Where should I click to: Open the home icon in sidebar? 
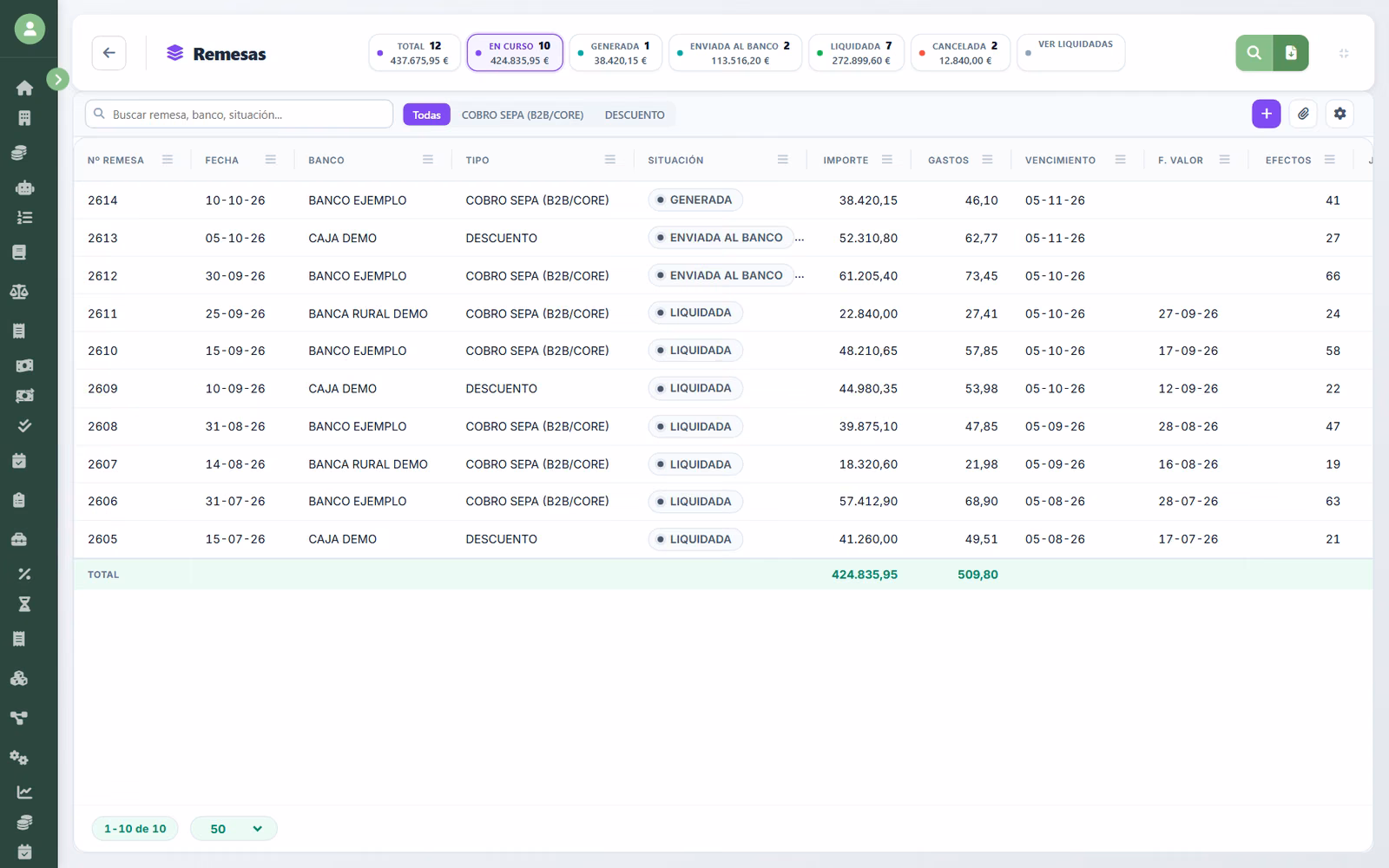(x=24, y=88)
